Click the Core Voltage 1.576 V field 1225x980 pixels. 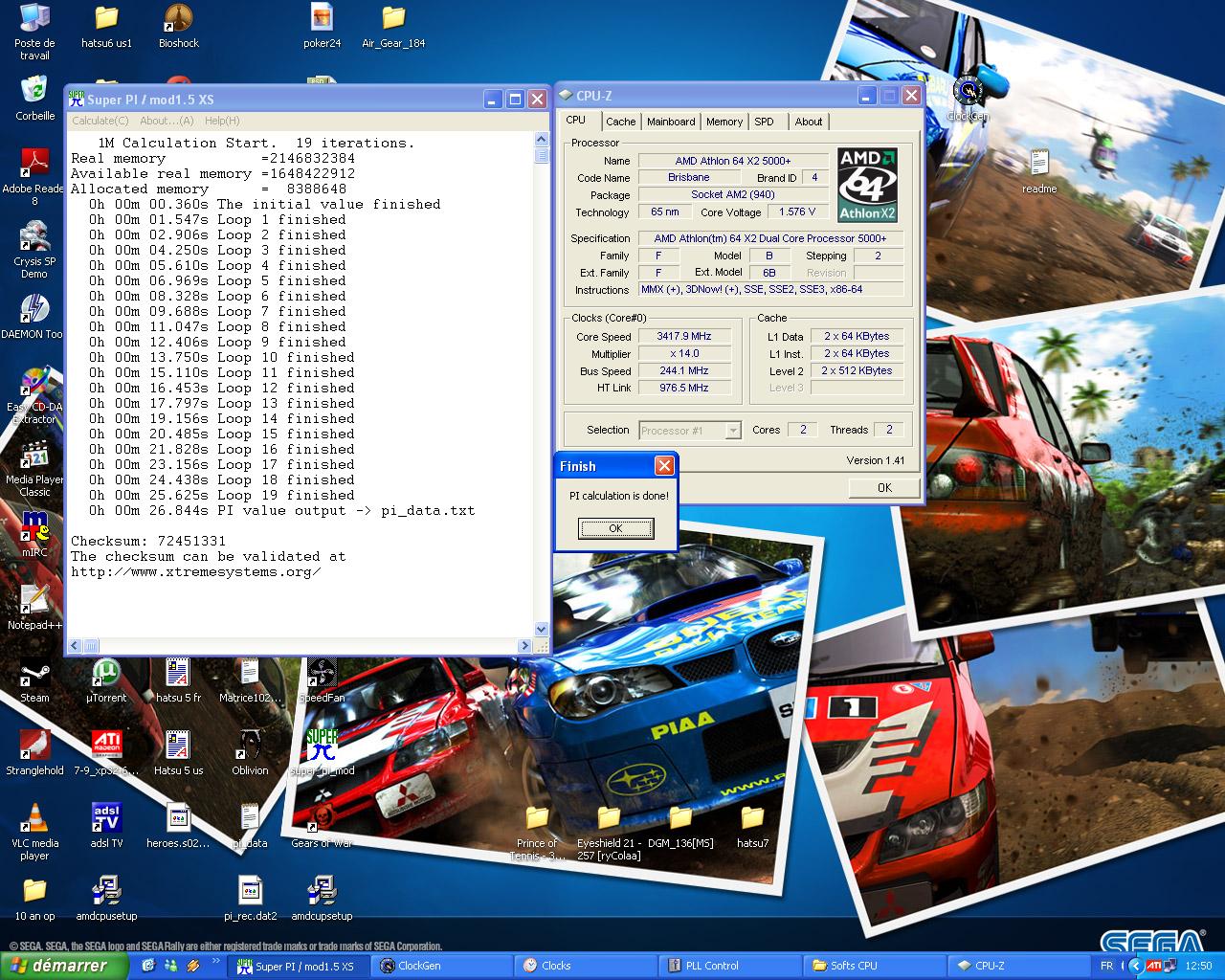point(797,212)
